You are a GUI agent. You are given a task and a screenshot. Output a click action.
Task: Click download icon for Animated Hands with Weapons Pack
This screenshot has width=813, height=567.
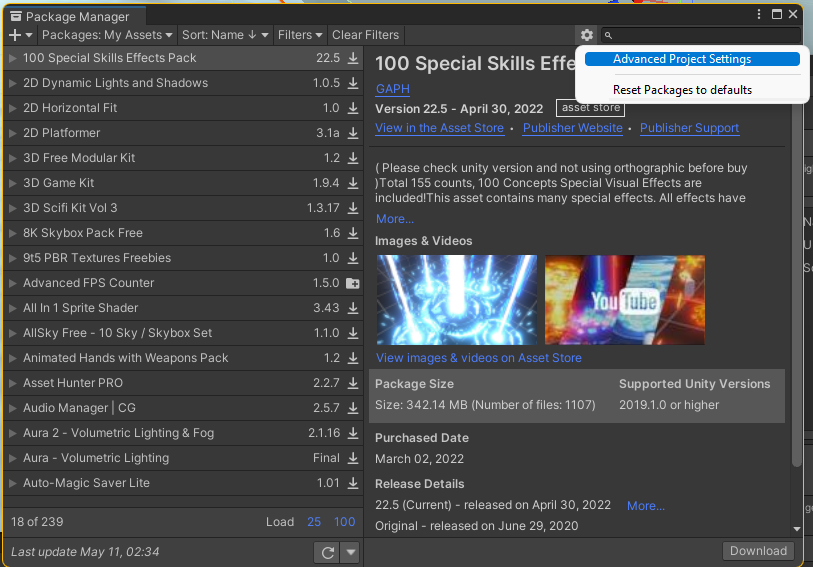(353, 358)
